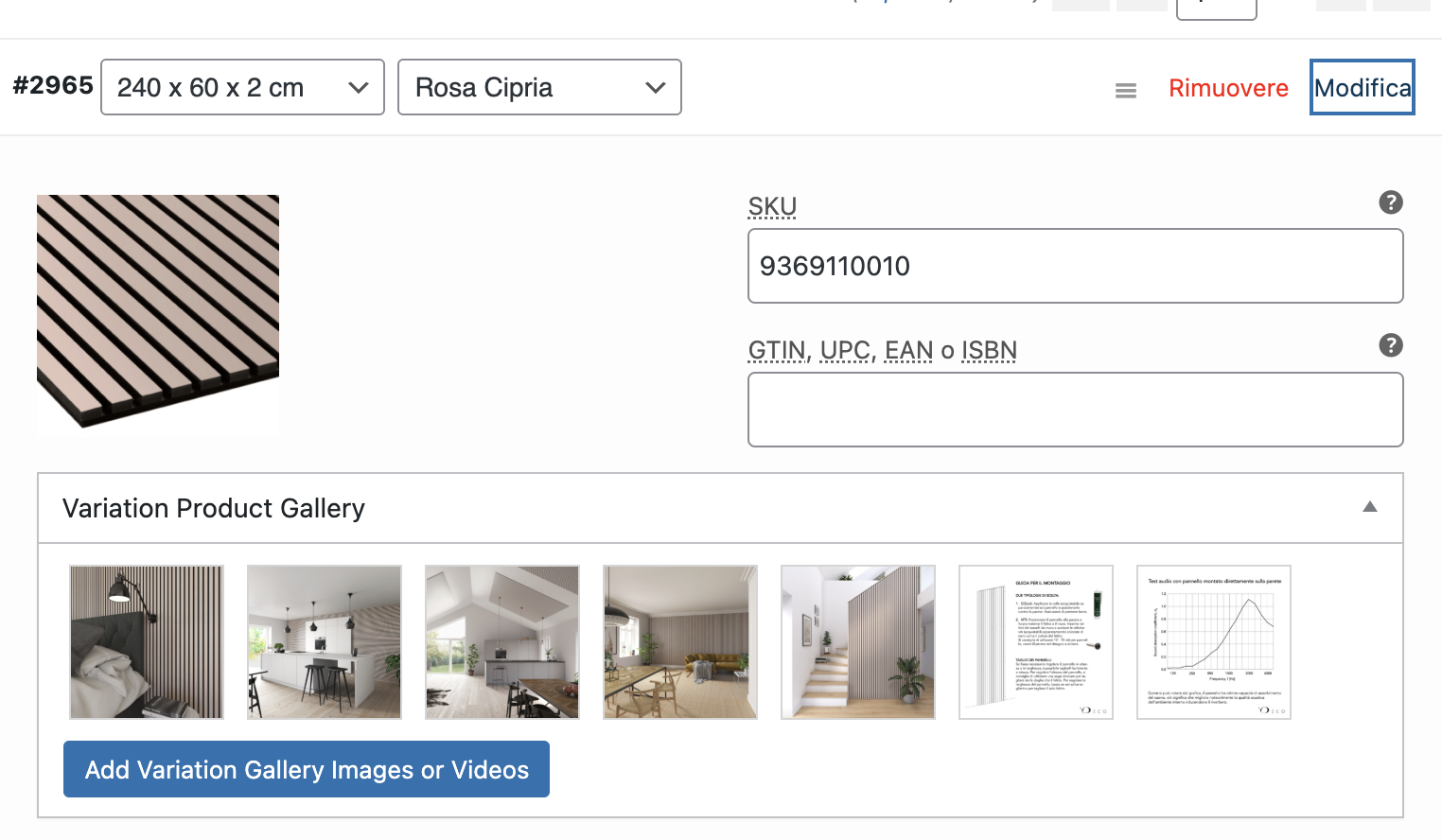This screenshot has height=840, width=1442.
Task: Click the drag-handle hamburger icon for variation #2965
Action: pos(1125,91)
